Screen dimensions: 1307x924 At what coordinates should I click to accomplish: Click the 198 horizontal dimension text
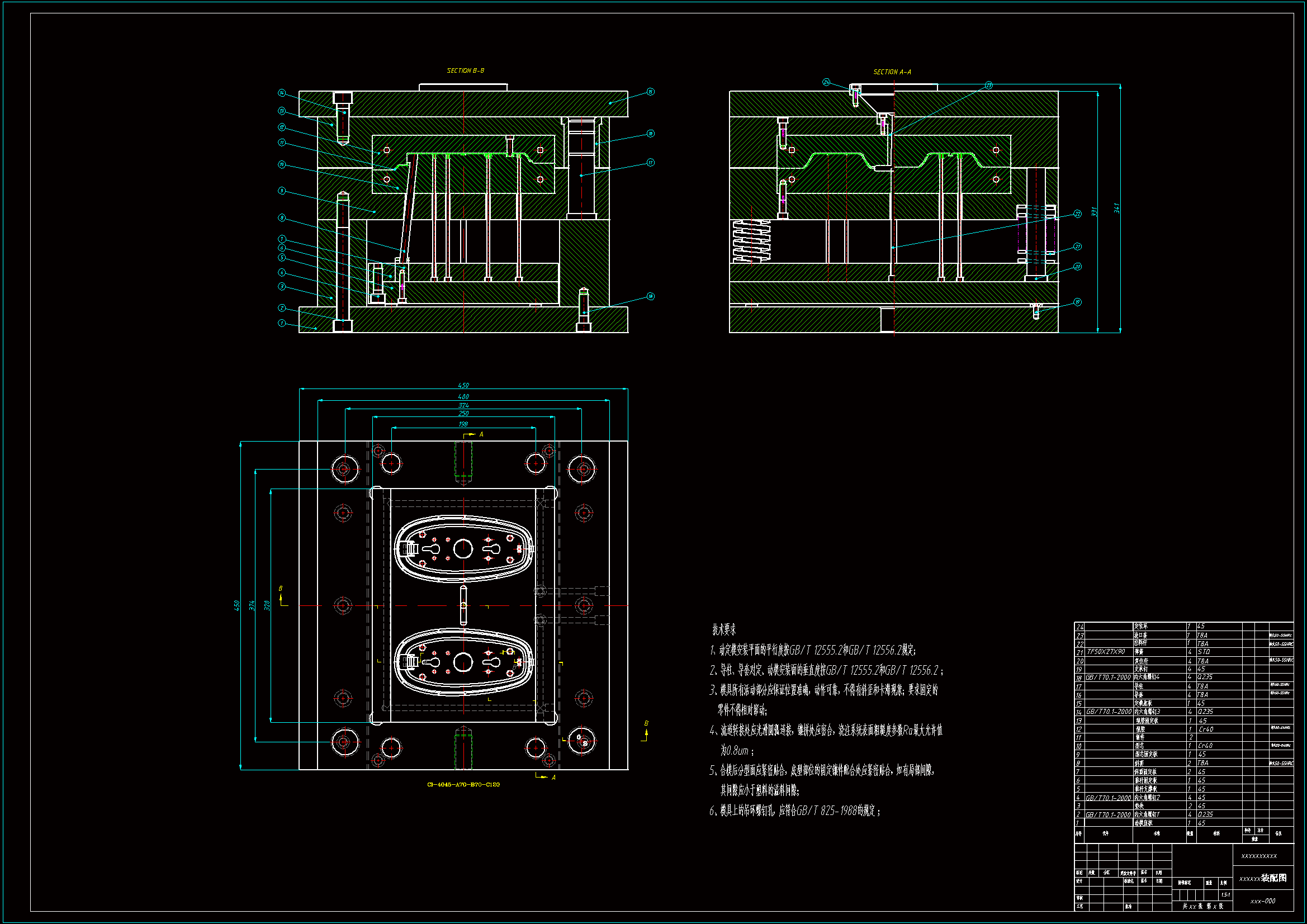tap(463, 424)
